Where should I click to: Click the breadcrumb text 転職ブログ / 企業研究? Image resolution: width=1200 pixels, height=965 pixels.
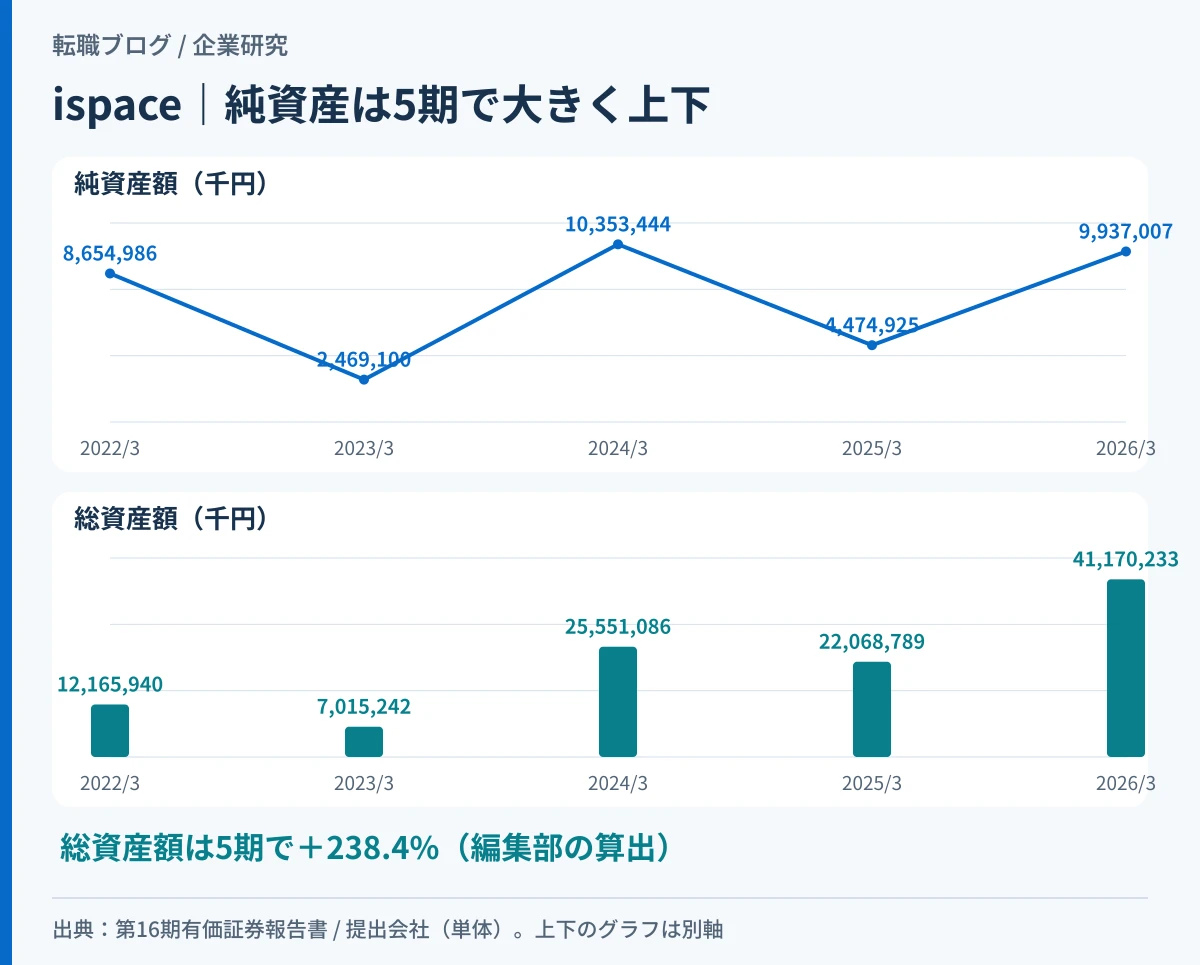pyautogui.click(x=170, y=46)
